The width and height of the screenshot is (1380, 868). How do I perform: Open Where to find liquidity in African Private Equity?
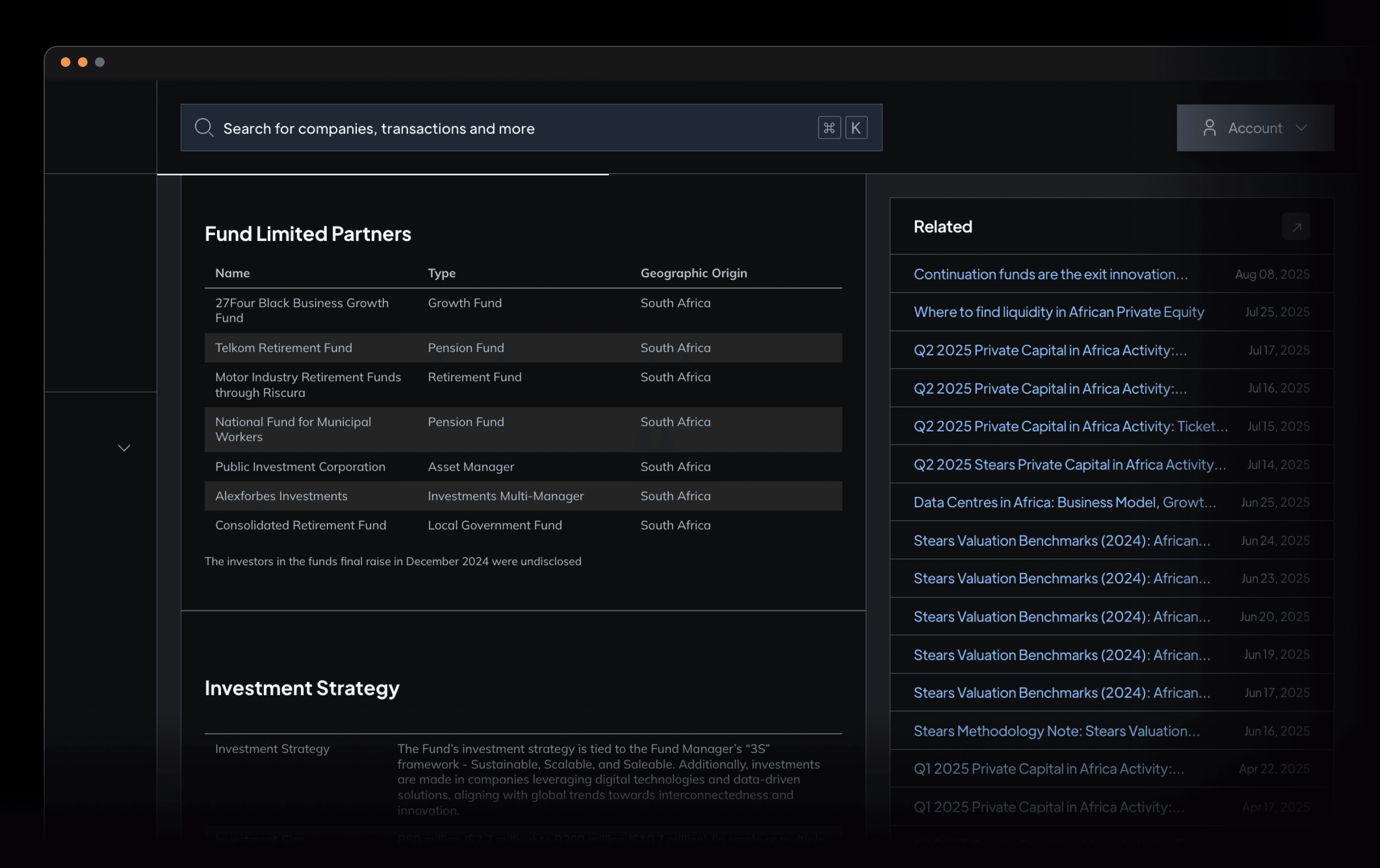1058,312
